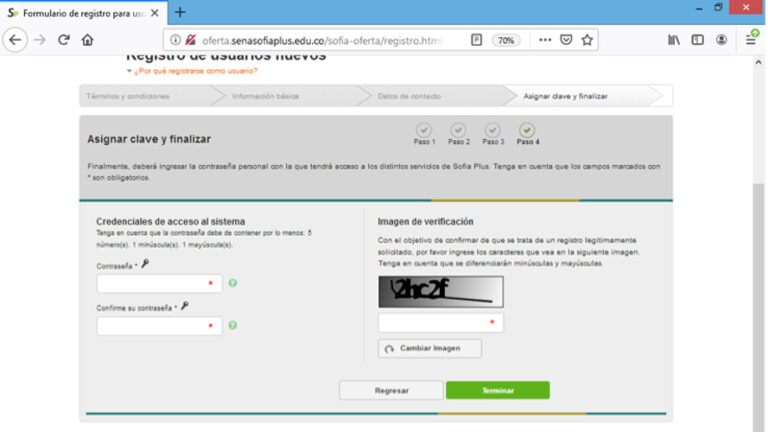This screenshot has width=768, height=432.
Task: Go to the browser Home icon
Action: click(x=88, y=40)
